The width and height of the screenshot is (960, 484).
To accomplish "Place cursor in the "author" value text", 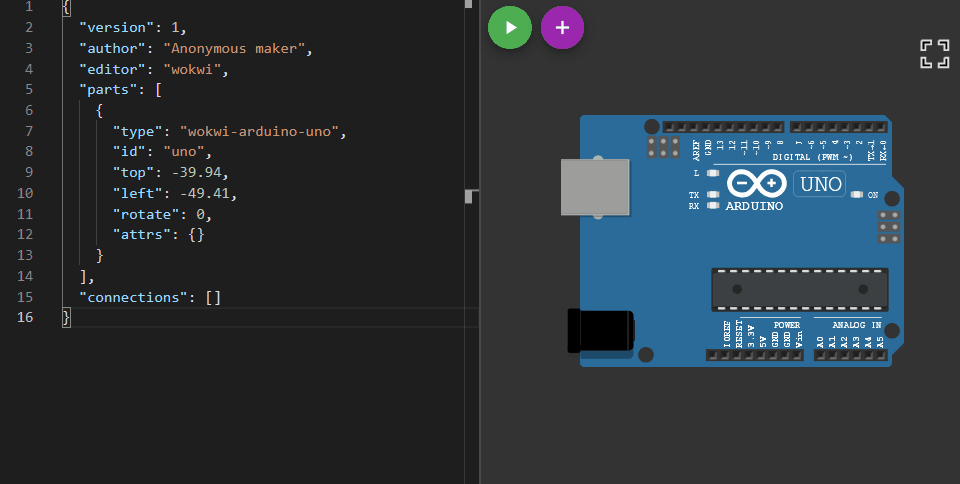I will coord(240,48).
